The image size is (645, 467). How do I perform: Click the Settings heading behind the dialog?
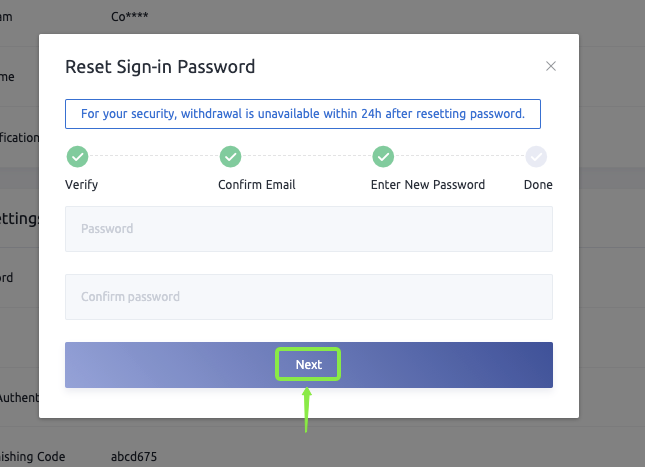pyautogui.click(x=20, y=219)
